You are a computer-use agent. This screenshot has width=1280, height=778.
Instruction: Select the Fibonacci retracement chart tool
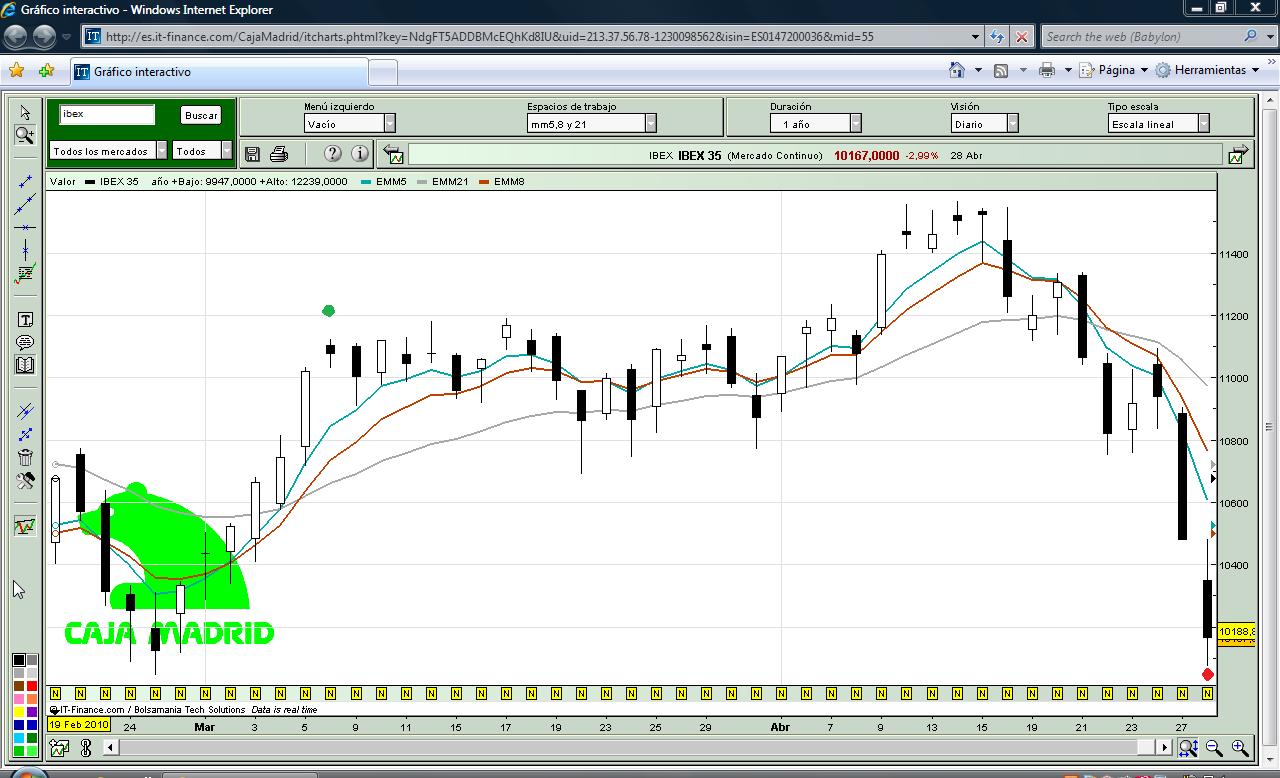[x=25, y=274]
